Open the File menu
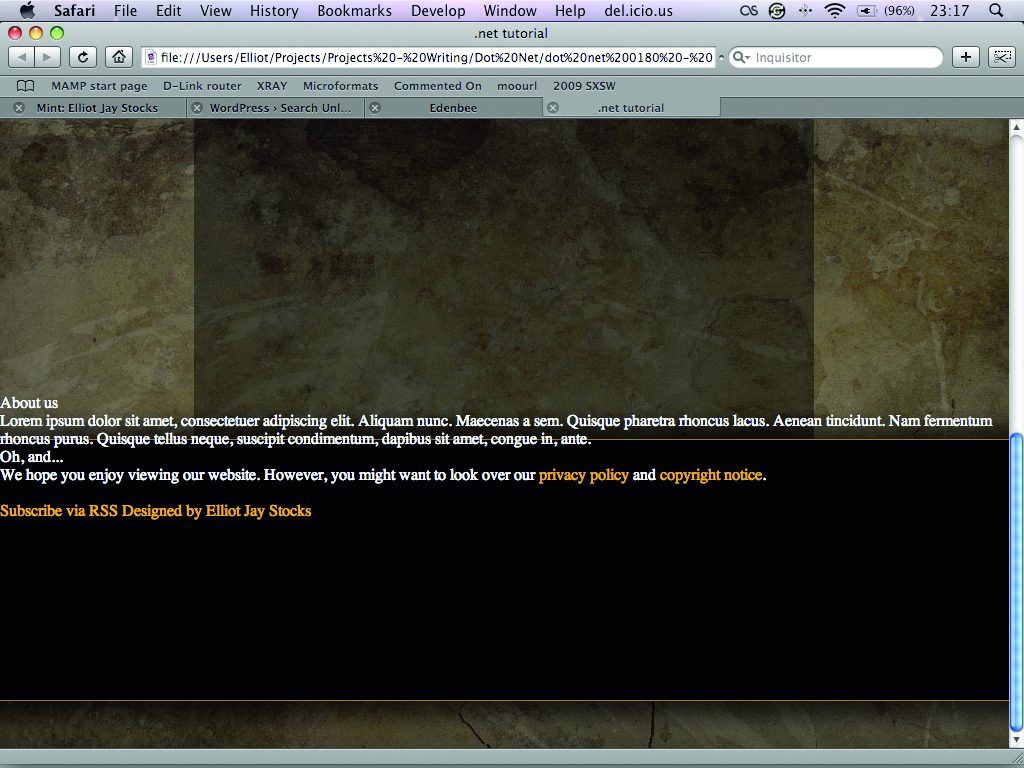This screenshot has height=768, width=1024. pyautogui.click(x=125, y=10)
